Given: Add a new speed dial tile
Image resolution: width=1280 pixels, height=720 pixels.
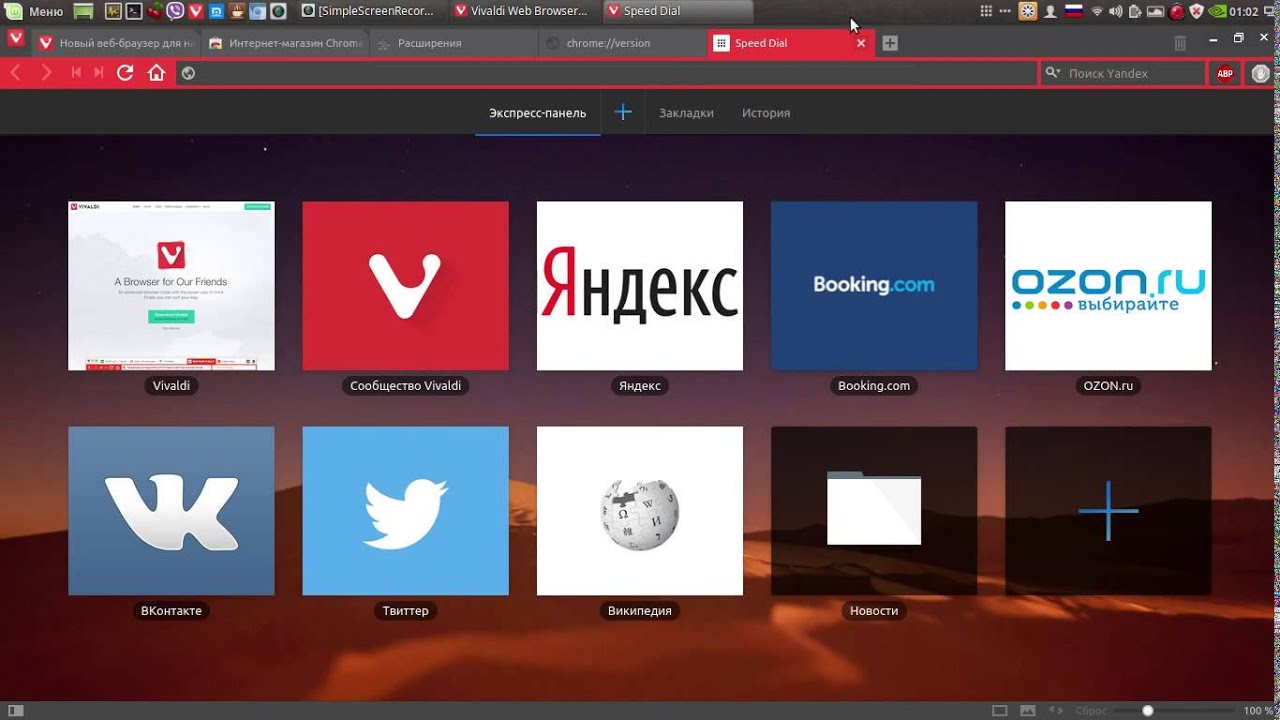Looking at the screenshot, I should coord(1108,511).
